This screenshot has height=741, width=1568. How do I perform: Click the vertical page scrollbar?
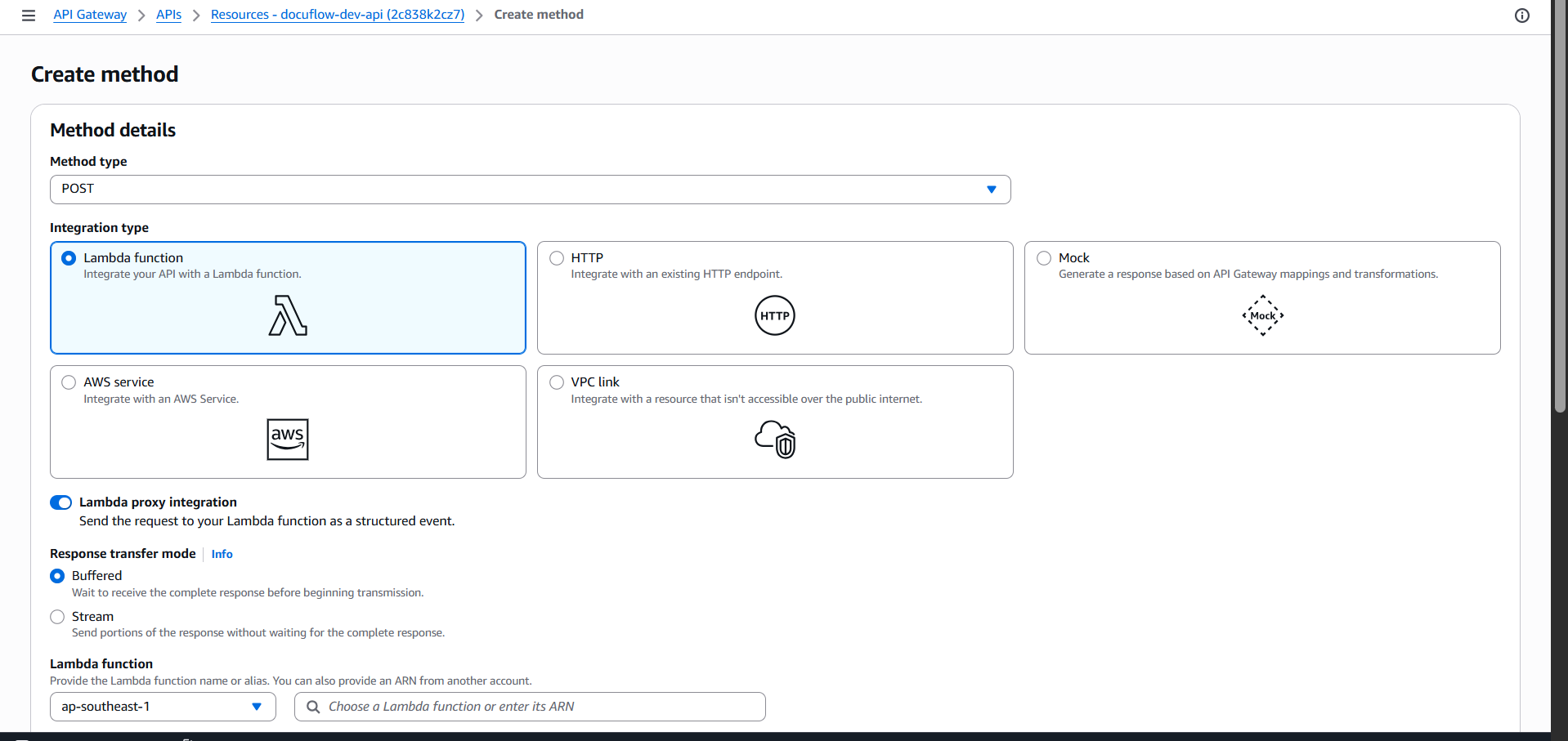(1560, 204)
